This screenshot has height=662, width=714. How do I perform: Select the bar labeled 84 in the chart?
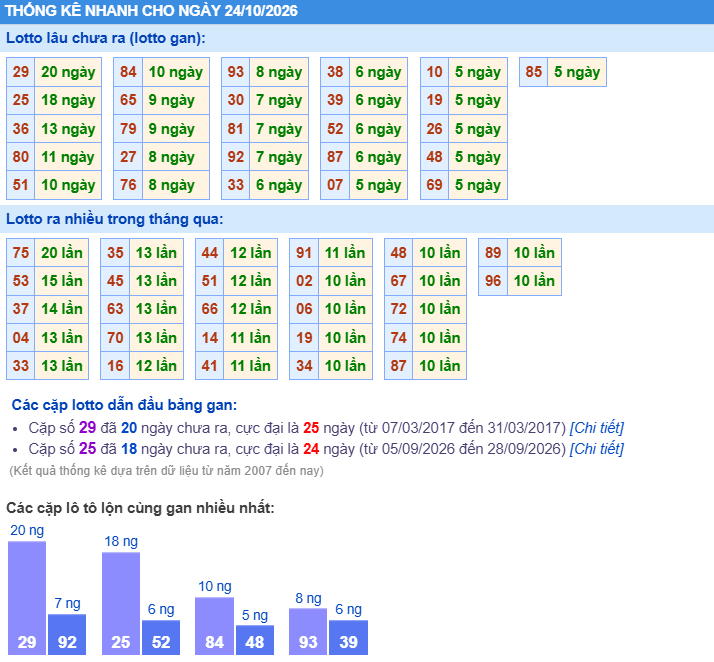tap(214, 626)
